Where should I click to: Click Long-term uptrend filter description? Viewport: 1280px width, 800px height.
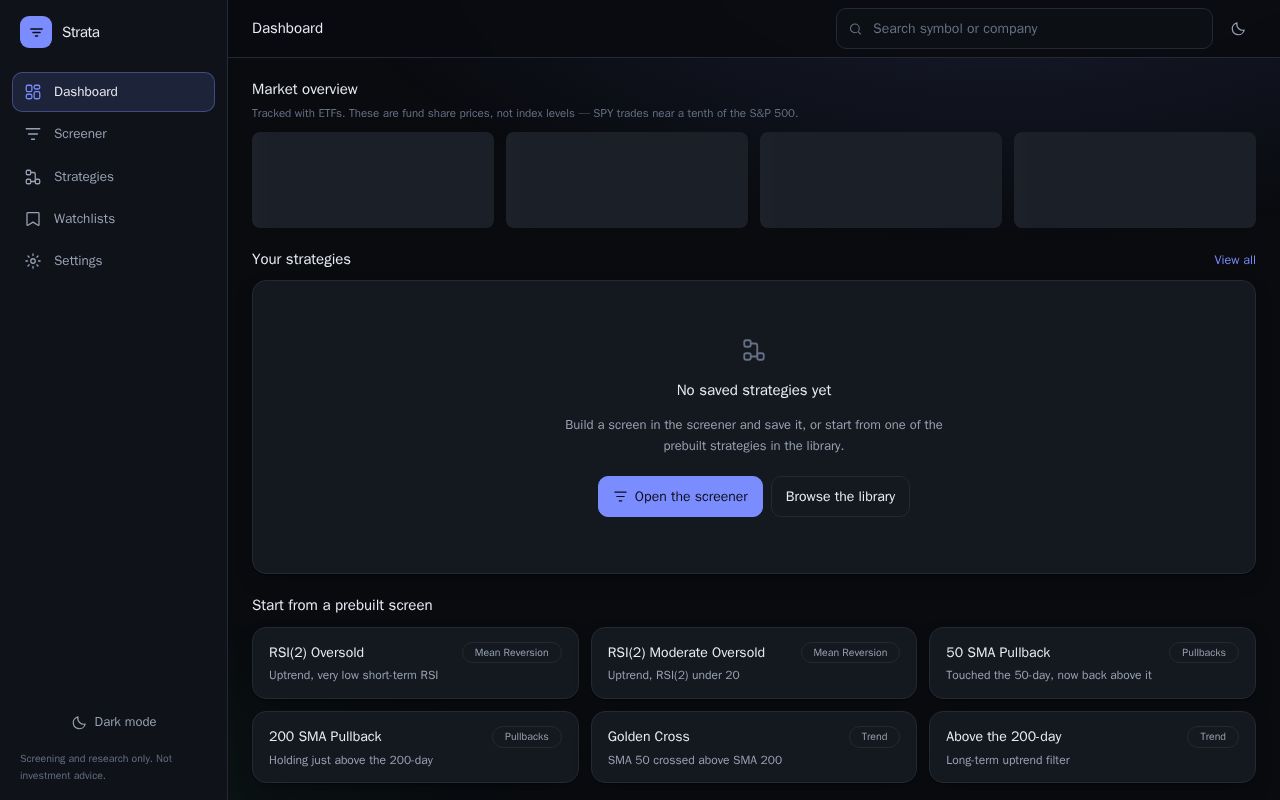[1008, 760]
